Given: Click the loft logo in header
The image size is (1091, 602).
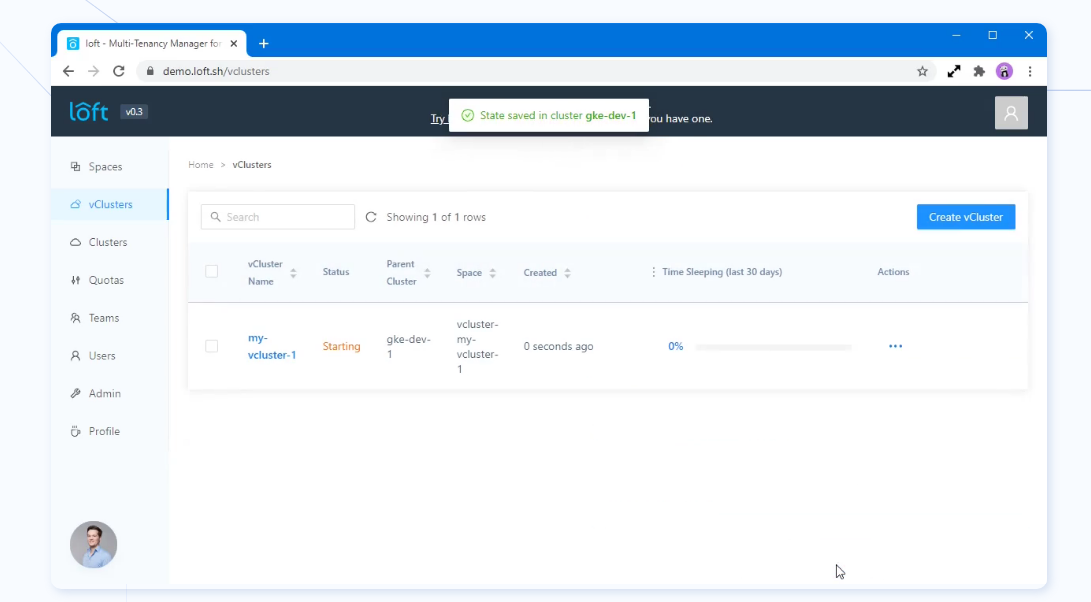Looking at the screenshot, I should [x=88, y=111].
